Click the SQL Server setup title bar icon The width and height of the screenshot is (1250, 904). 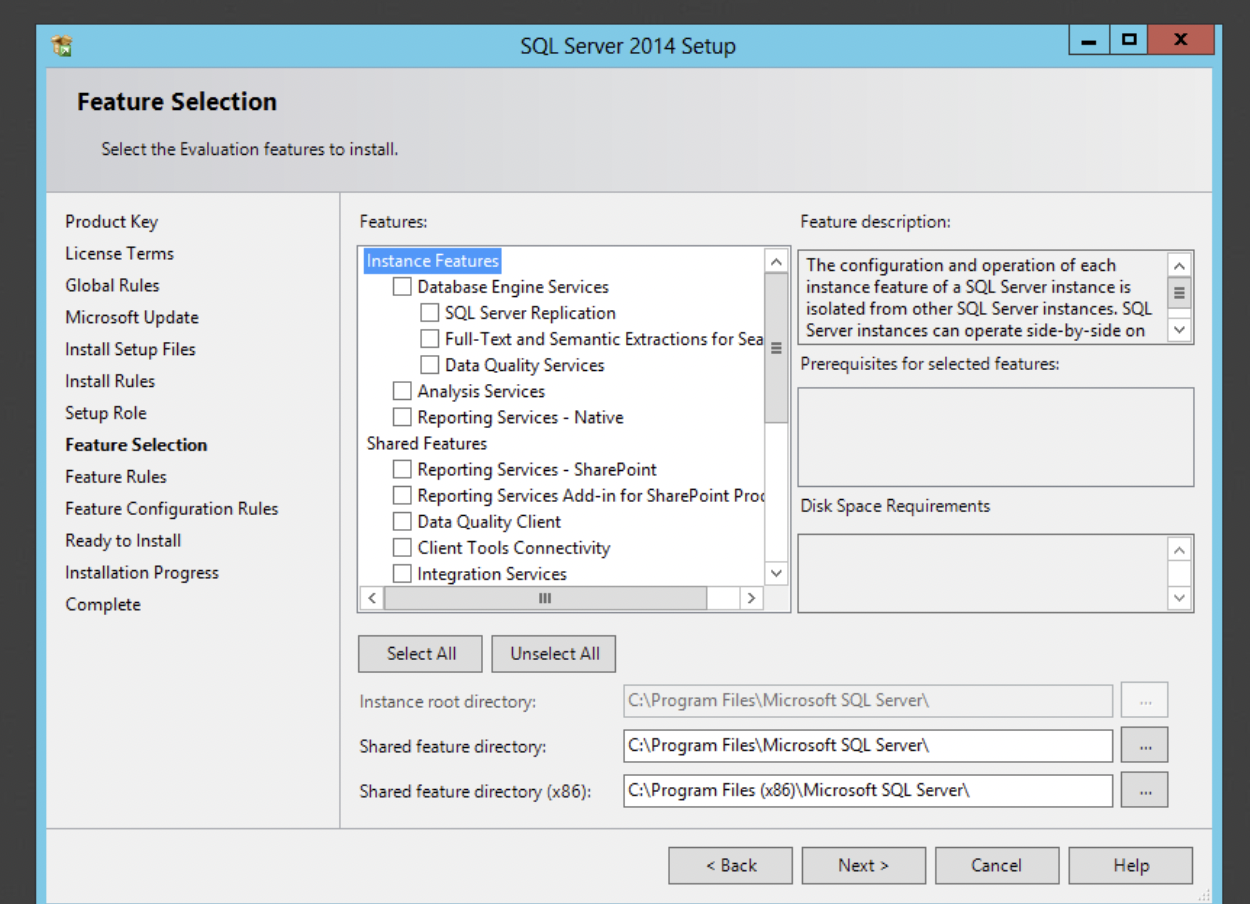(62, 46)
